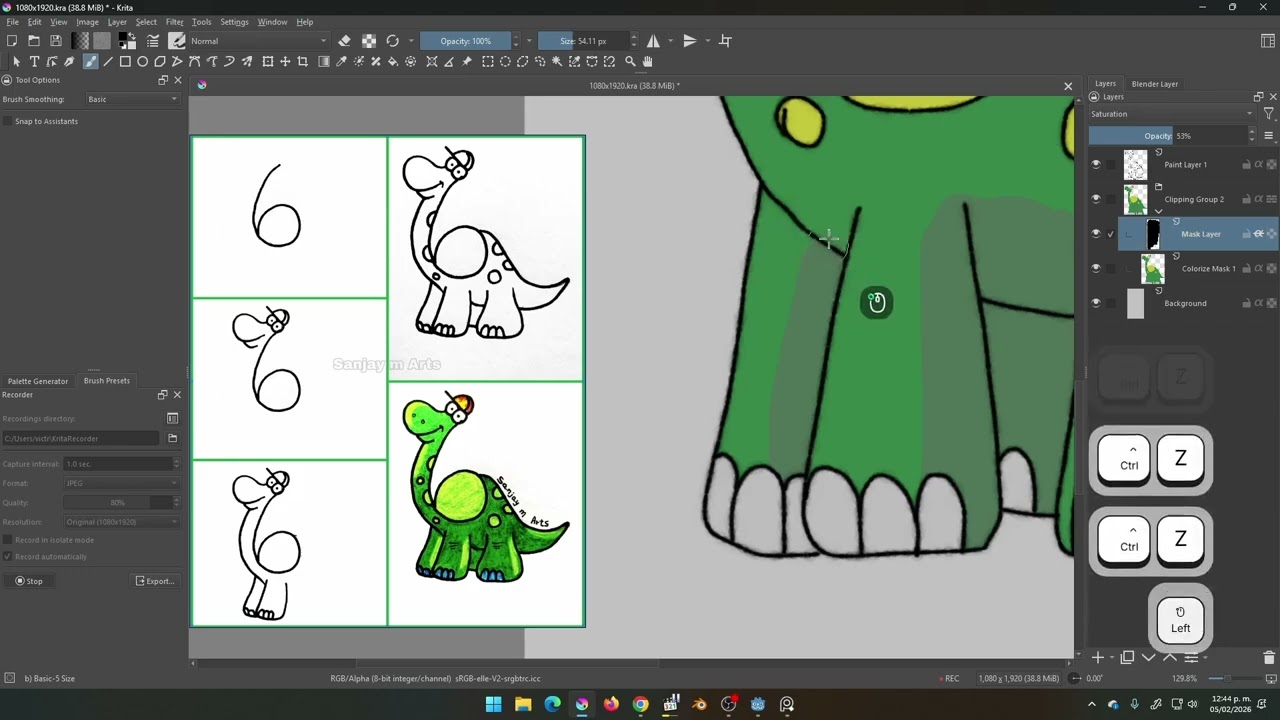Open the brush editor settings icon
Screen dimensions: 1280x720
153,41
